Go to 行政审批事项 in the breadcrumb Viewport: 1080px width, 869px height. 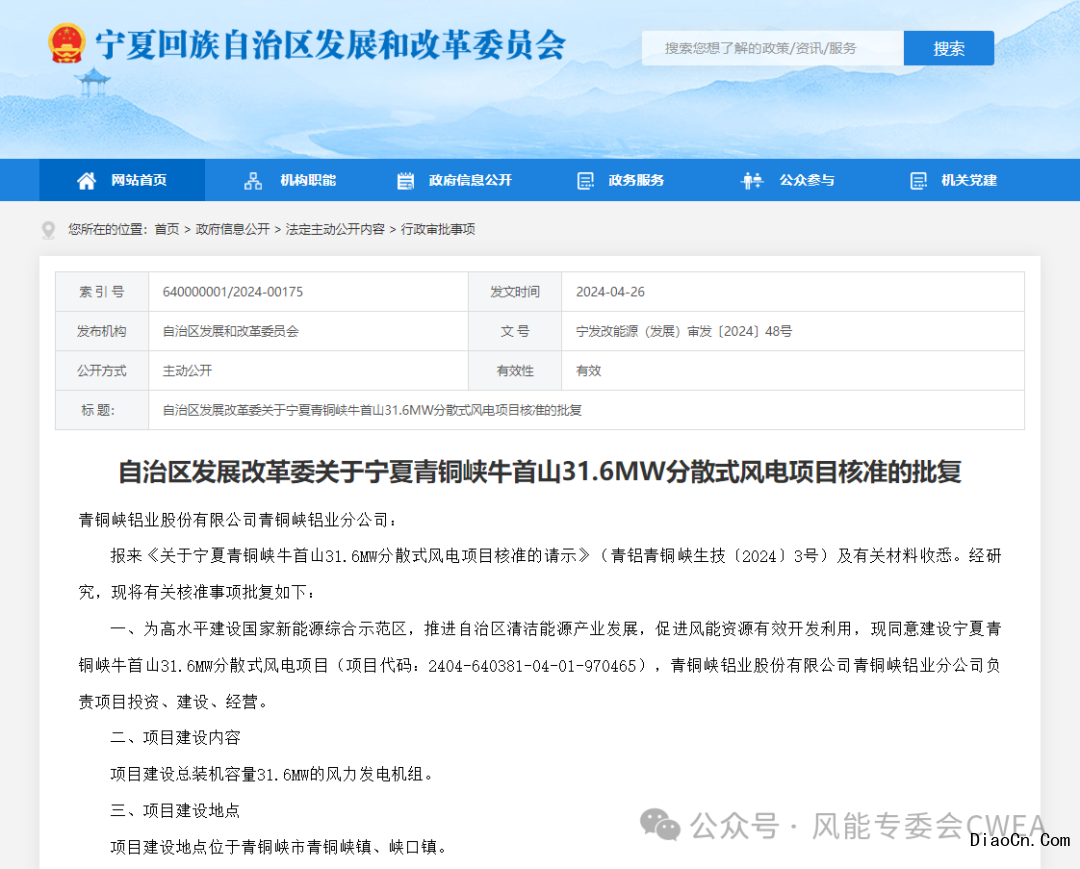coord(438,229)
